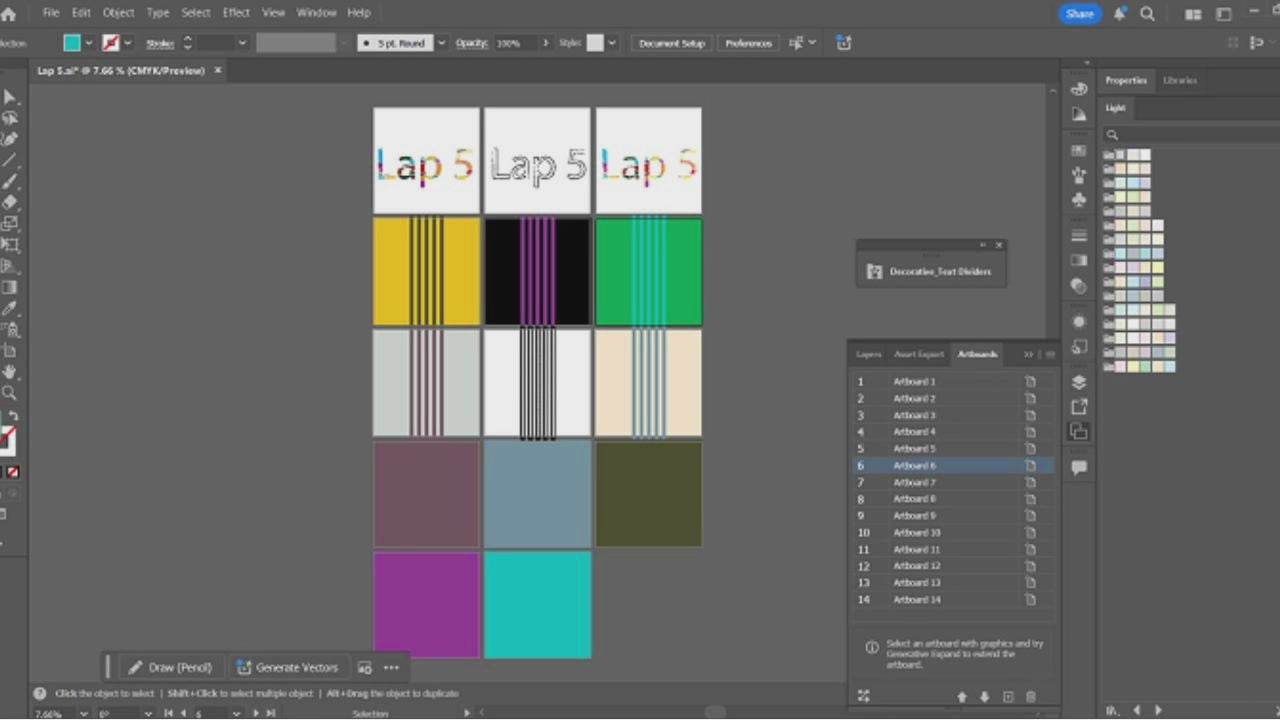Select the Hand tool
Image resolution: width=1280 pixels, height=720 pixels.
point(10,372)
